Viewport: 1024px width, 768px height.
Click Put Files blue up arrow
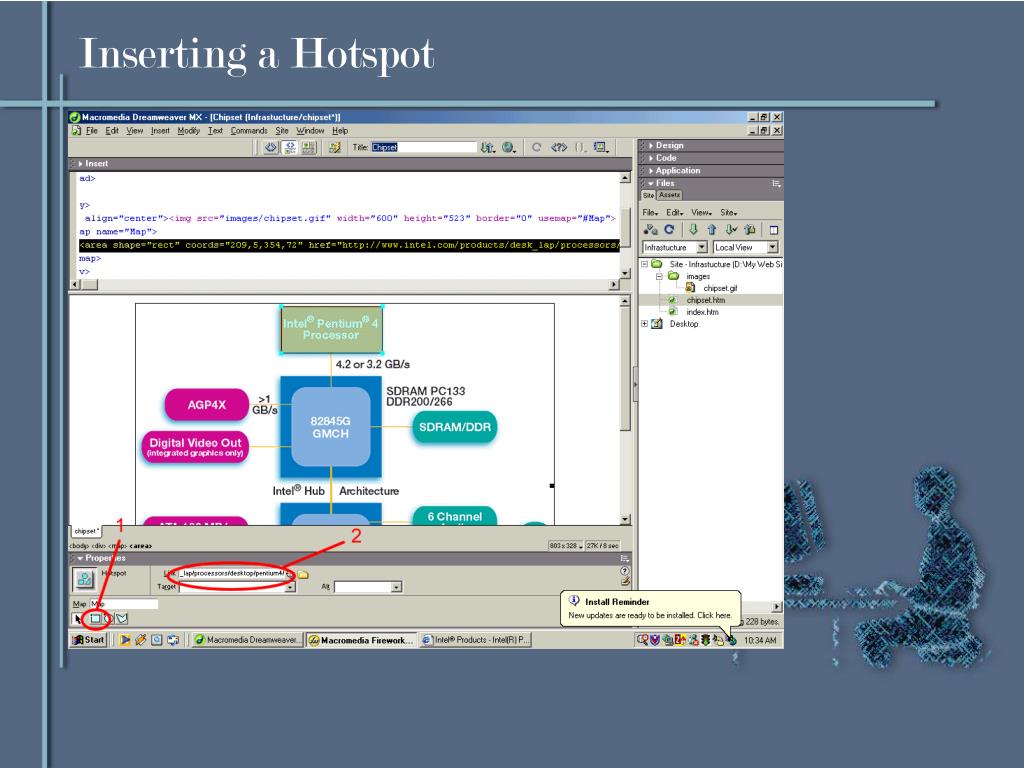[x=712, y=230]
